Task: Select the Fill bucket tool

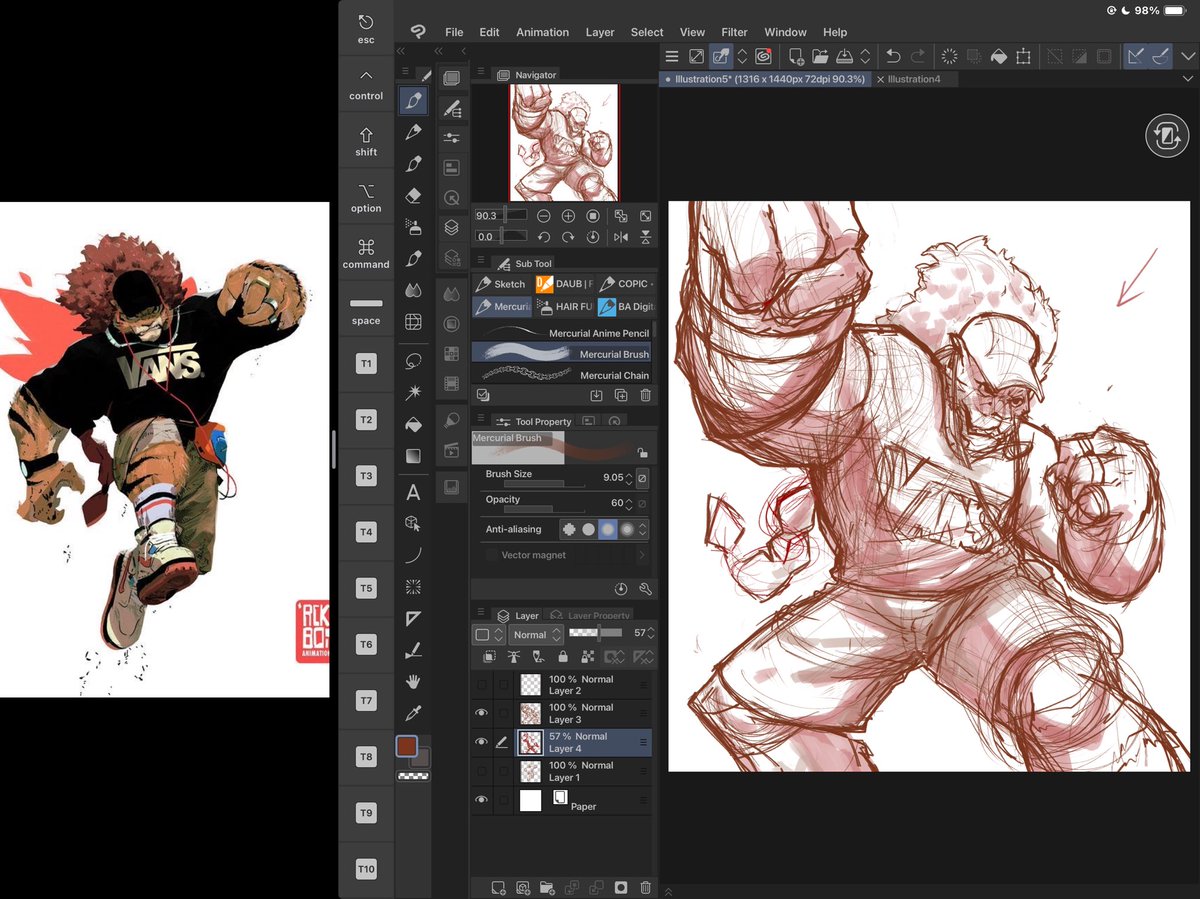Action: 413,424
